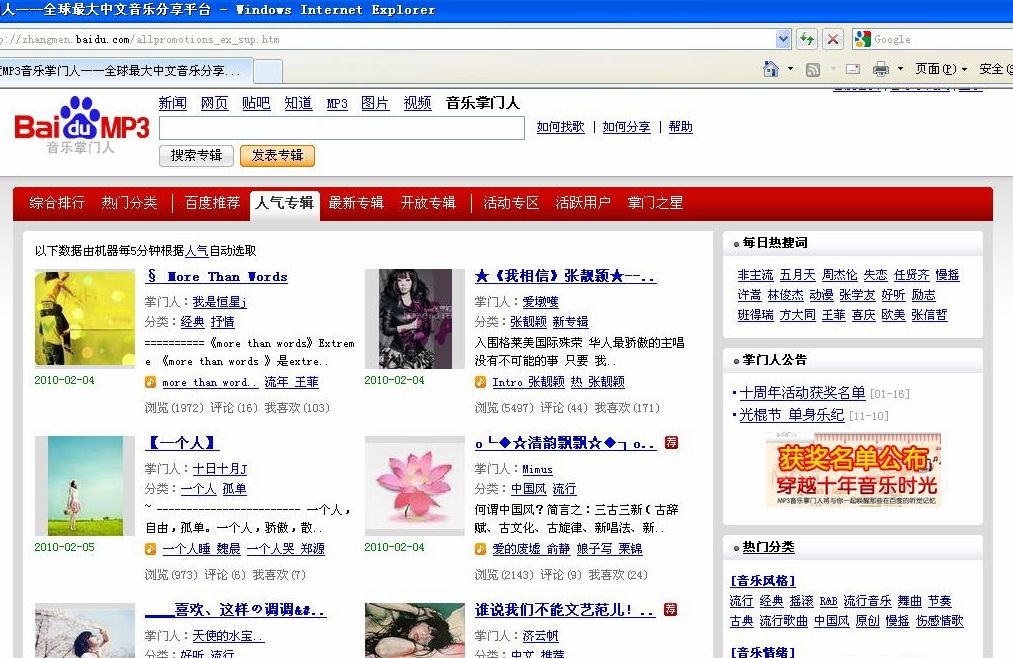Open the MP3 navigation link
The height and width of the screenshot is (658, 1013).
[337, 104]
